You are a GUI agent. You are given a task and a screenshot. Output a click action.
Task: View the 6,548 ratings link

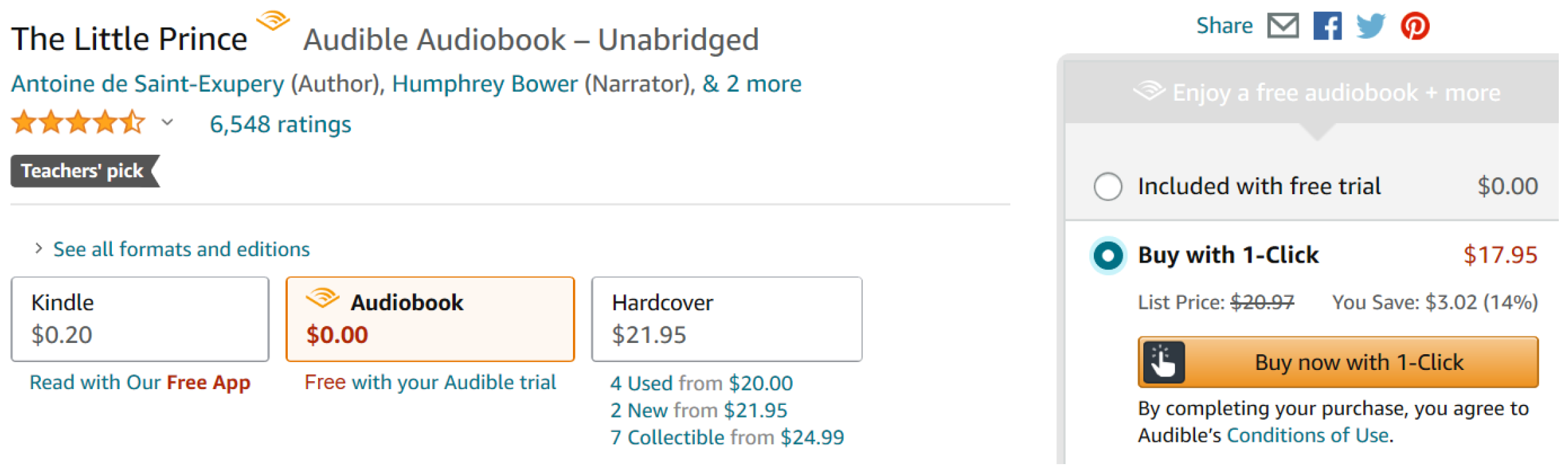280,124
